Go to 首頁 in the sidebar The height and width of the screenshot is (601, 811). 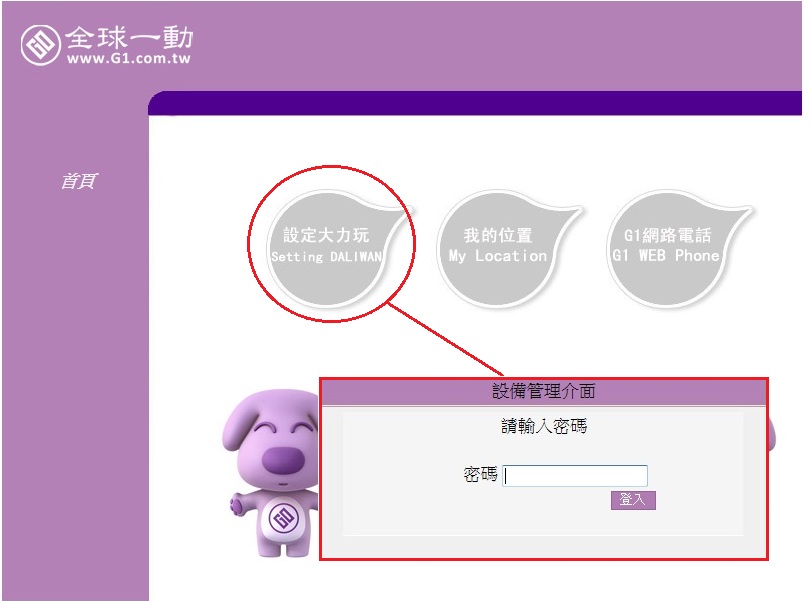click(79, 181)
